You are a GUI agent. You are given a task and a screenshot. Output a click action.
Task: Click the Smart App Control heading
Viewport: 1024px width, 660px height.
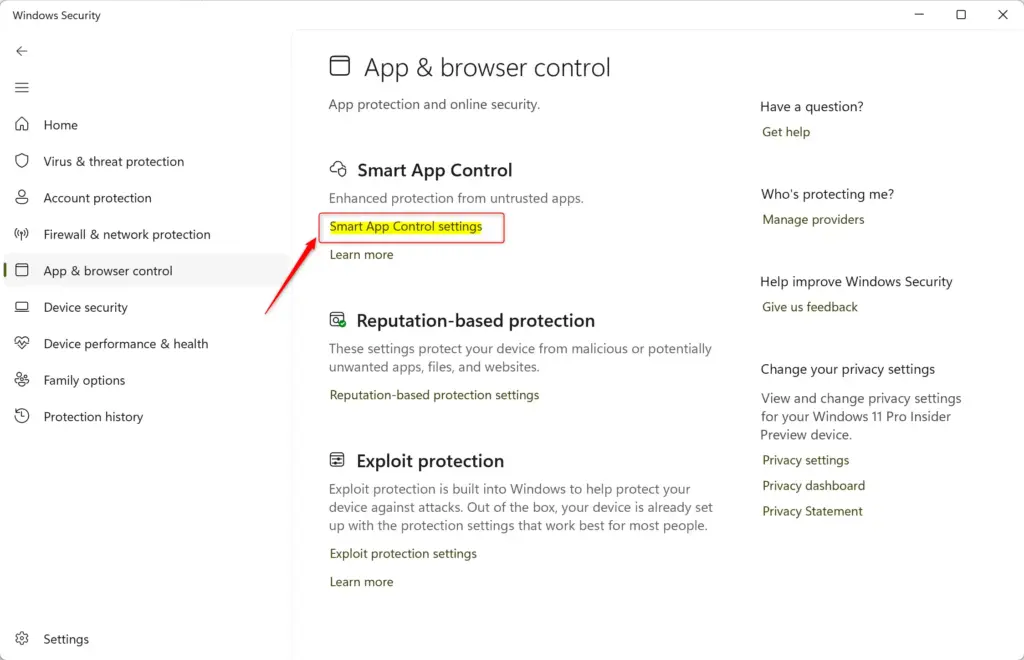point(434,170)
